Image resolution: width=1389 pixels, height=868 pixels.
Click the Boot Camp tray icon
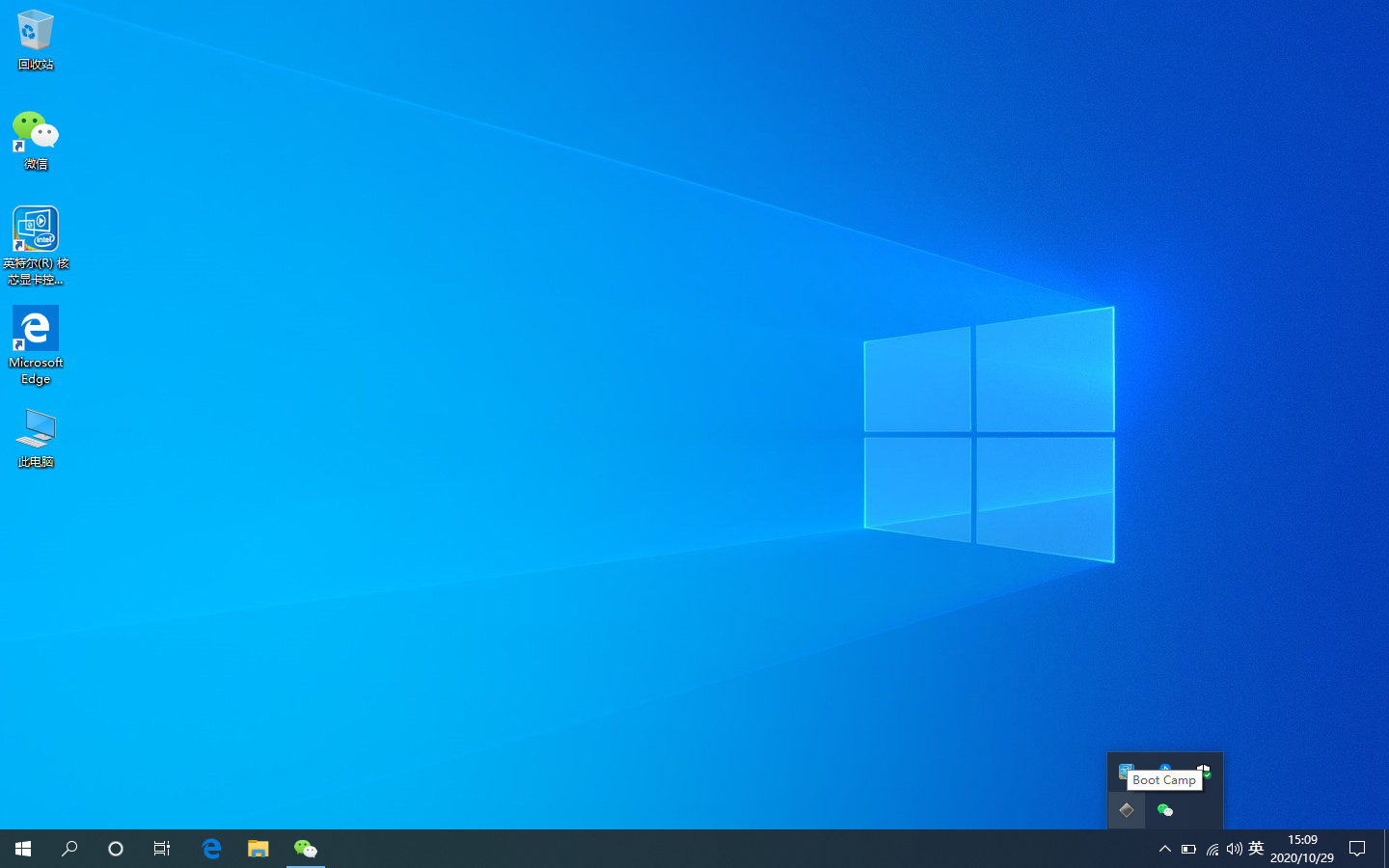(x=1126, y=772)
